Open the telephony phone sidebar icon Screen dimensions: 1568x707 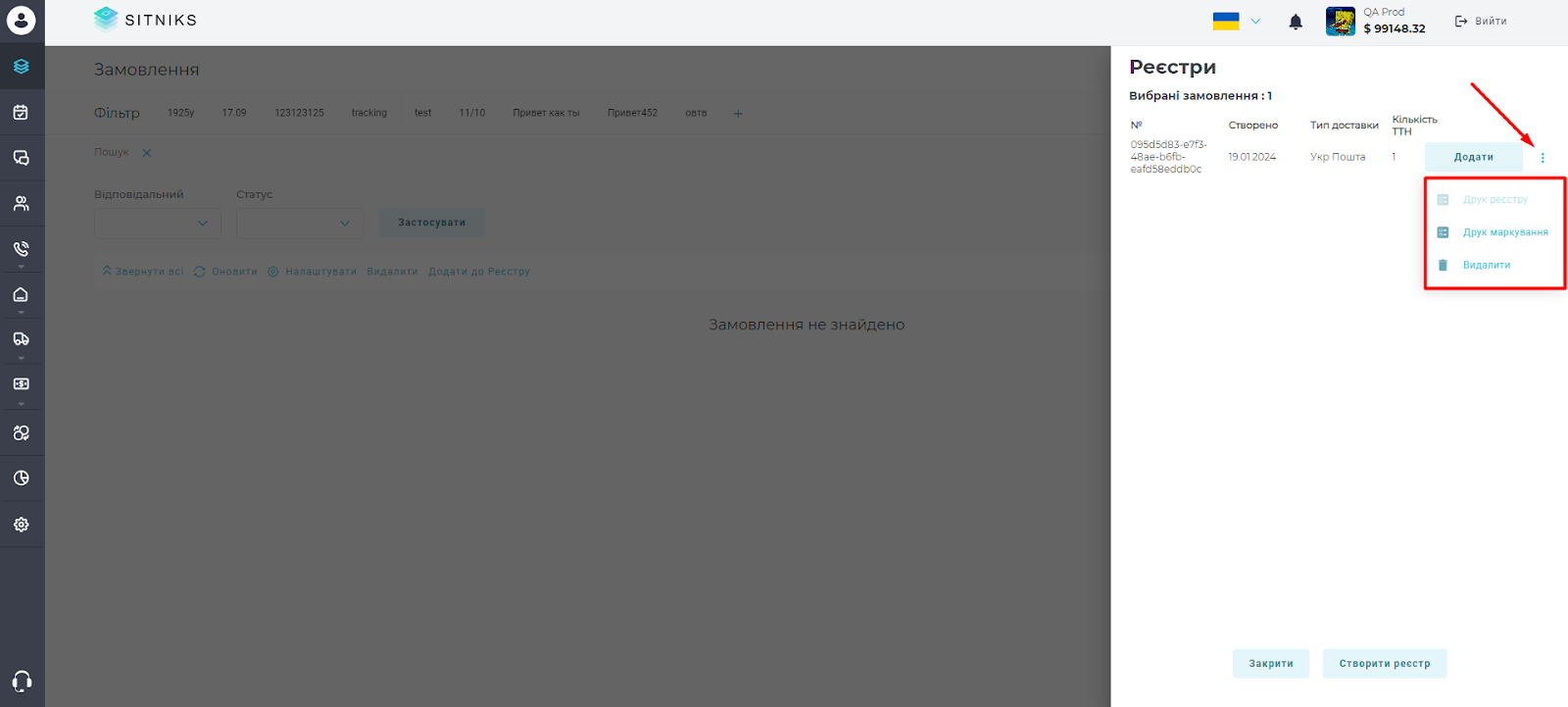pyautogui.click(x=22, y=248)
